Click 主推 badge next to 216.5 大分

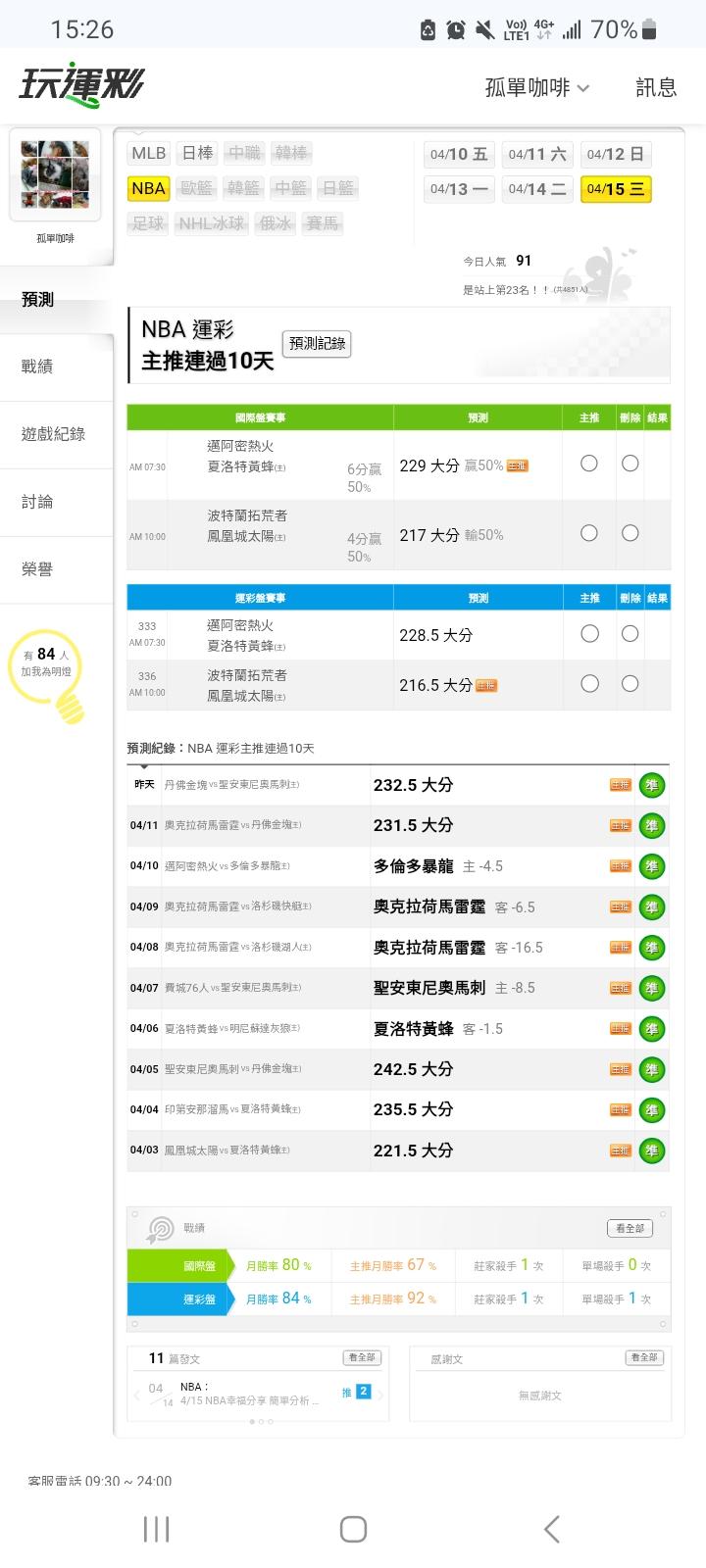tap(486, 686)
